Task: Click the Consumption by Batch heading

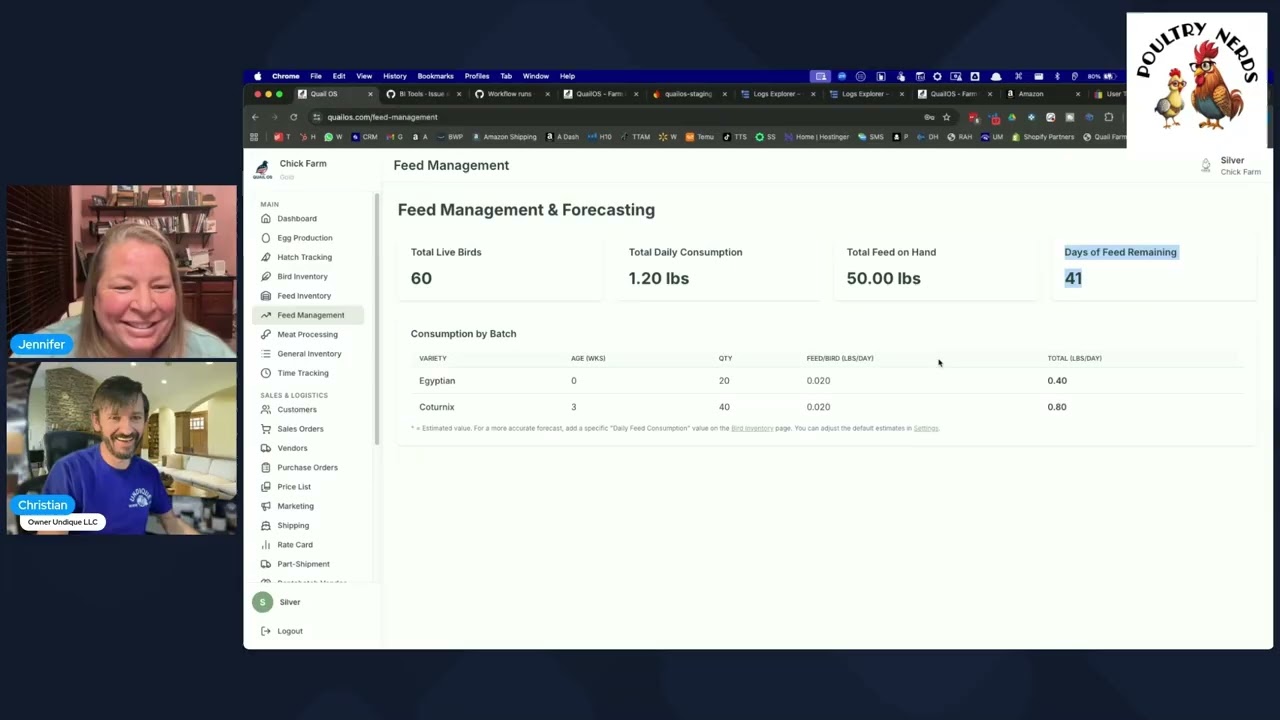Action: pos(463,334)
